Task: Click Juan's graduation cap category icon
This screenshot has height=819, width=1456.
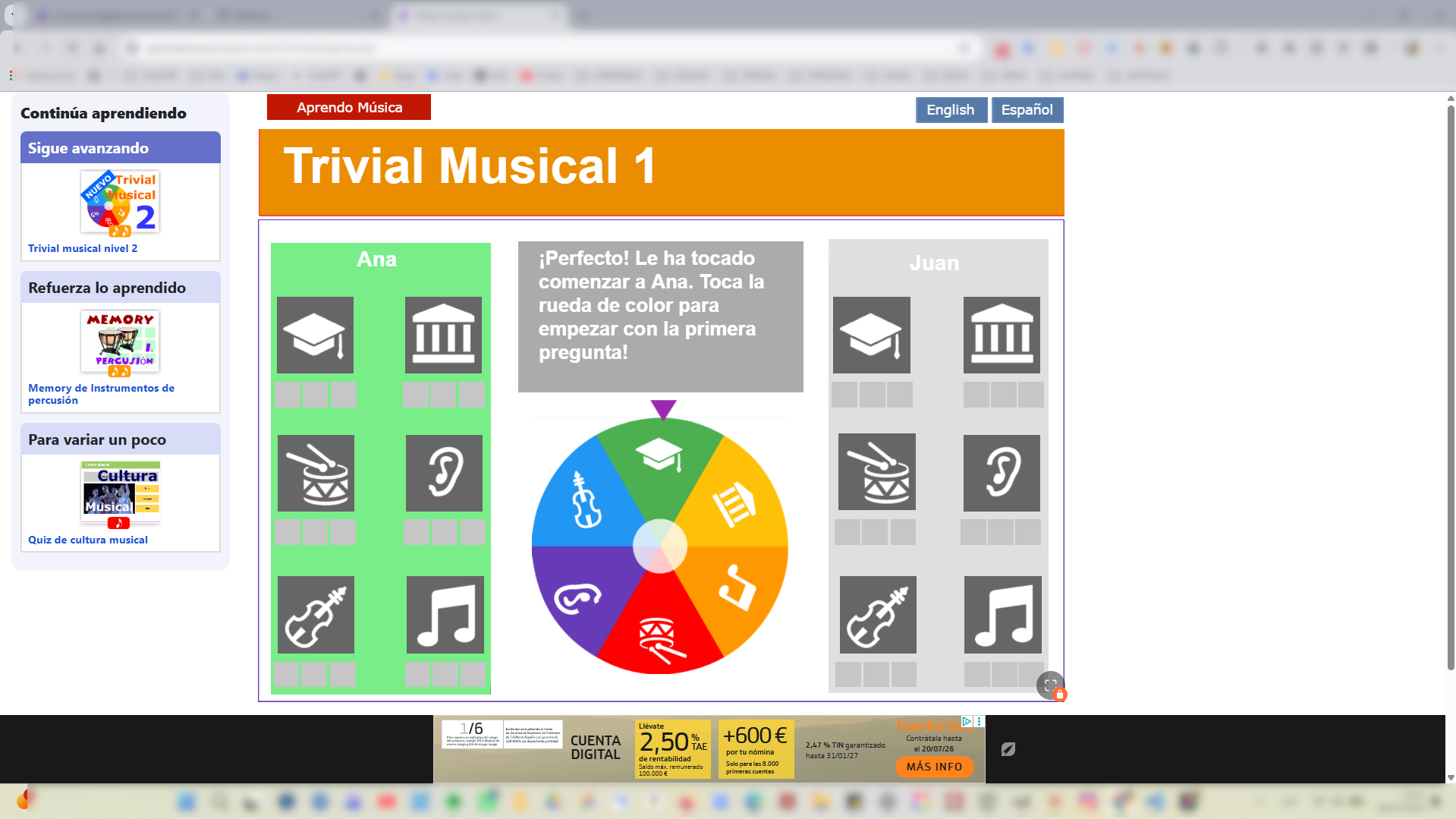Action: pyautogui.click(x=872, y=335)
